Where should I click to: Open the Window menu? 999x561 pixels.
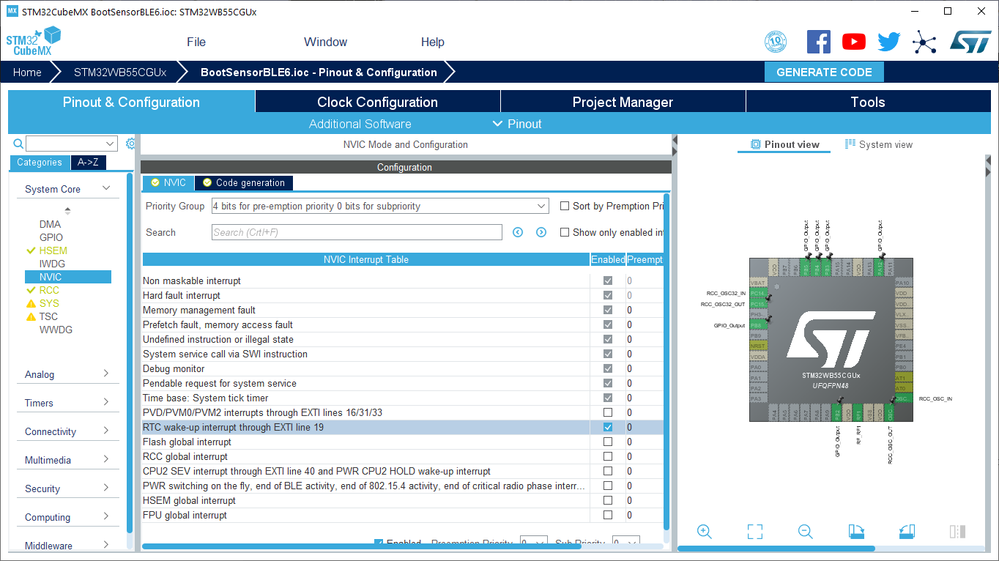pos(326,42)
